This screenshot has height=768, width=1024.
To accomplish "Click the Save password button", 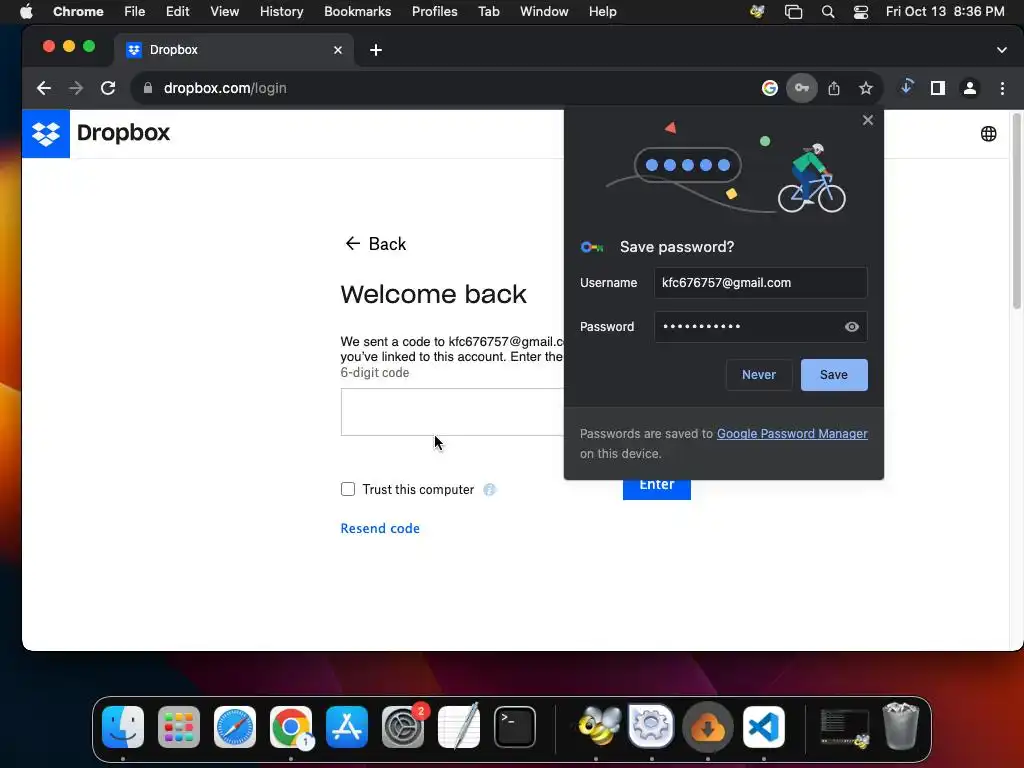I will click(834, 375).
